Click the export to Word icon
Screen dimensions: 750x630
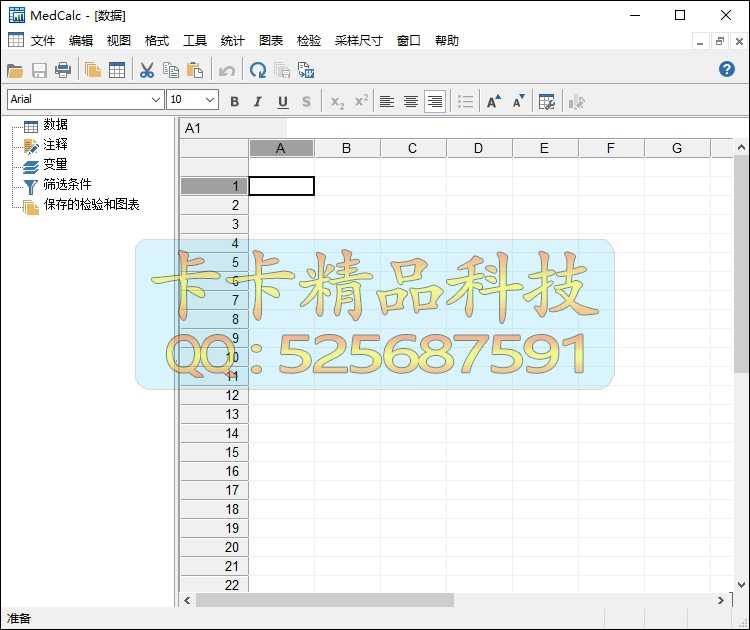(x=306, y=71)
